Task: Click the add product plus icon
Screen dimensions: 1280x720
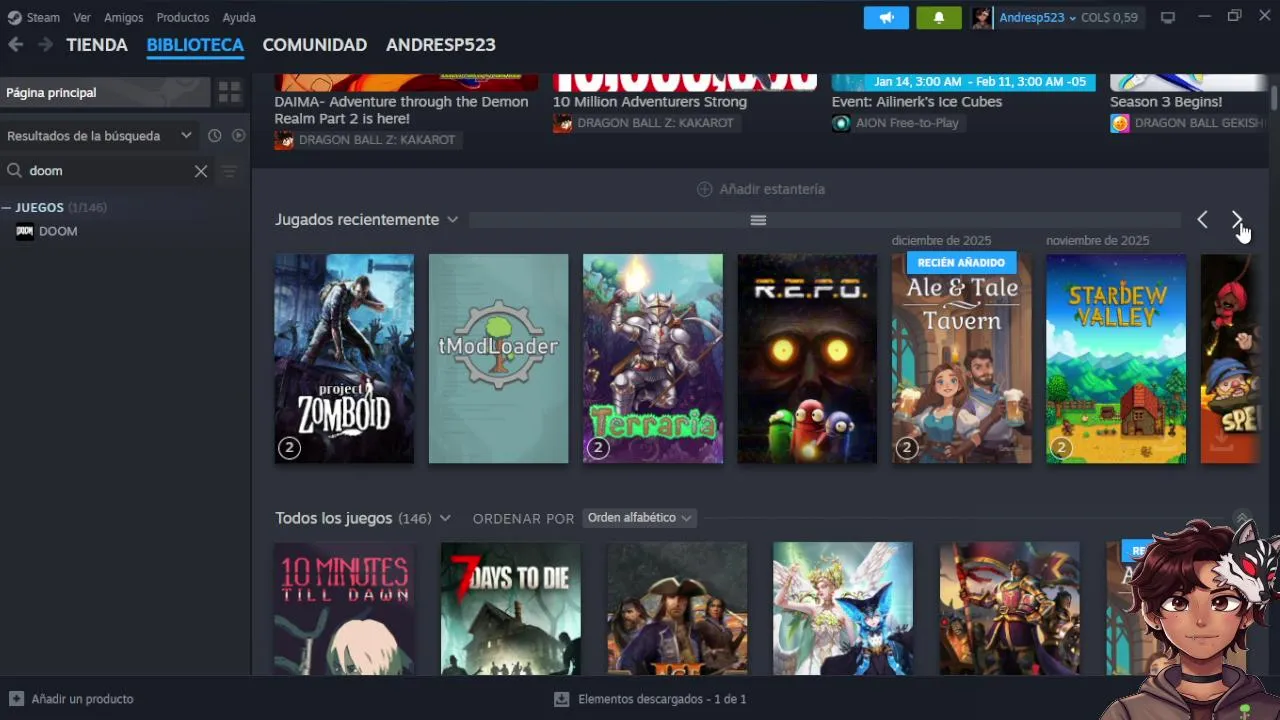Action: click(16, 699)
